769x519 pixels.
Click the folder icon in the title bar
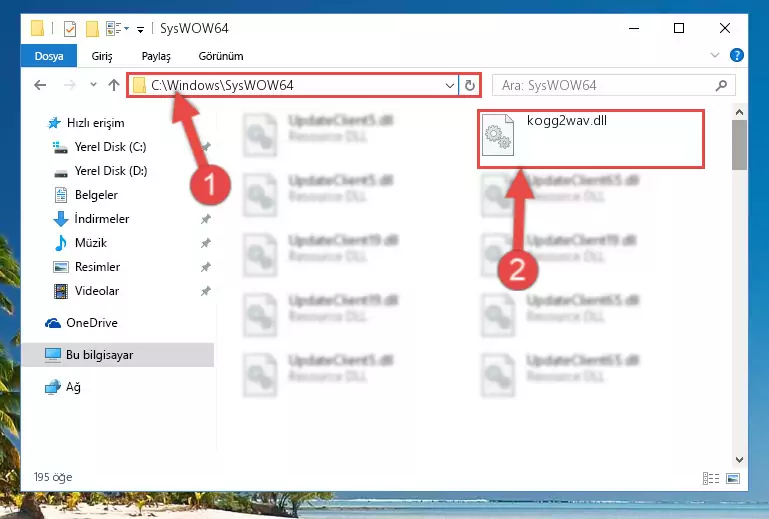[x=37, y=28]
